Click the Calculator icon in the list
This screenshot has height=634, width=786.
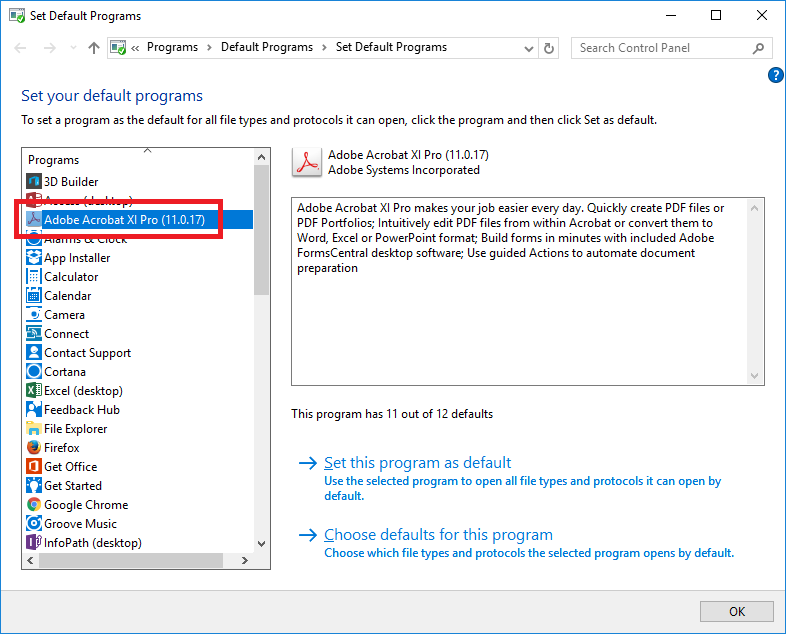(x=34, y=276)
